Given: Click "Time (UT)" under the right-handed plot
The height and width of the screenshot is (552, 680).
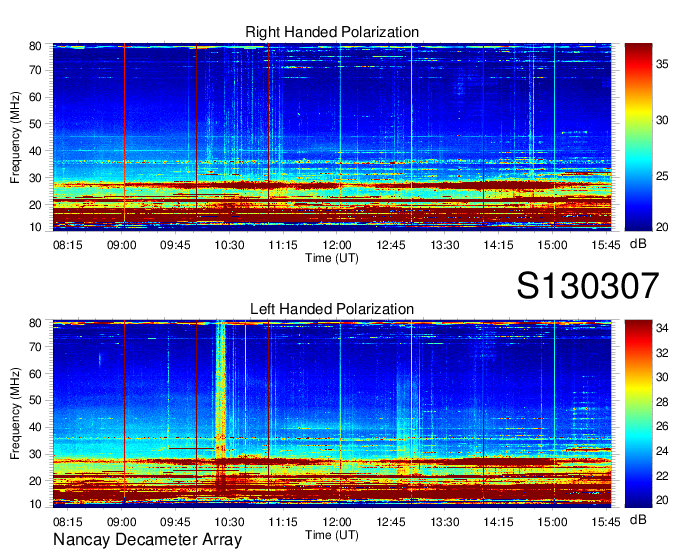Looking at the screenshot, I should [332, 258].
